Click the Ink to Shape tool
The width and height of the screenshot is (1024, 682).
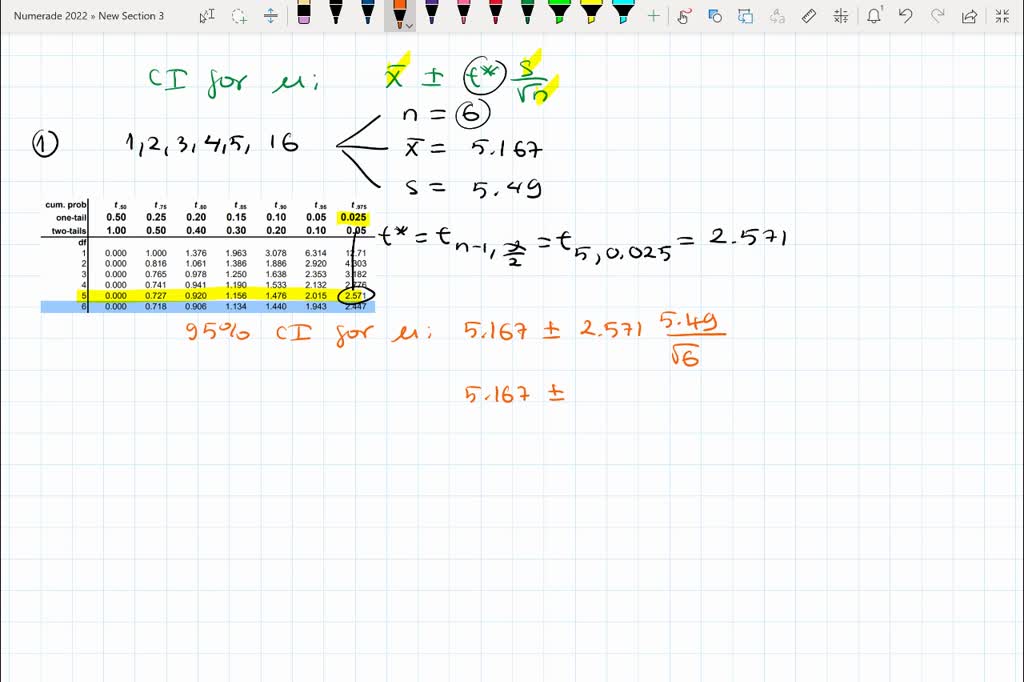[746, 16]
